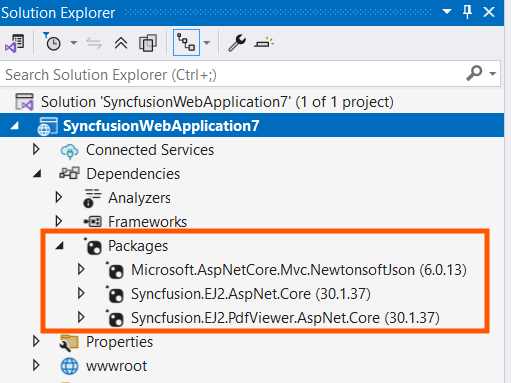
Task: Collapse the SyncfusionWebApplication7 project node
Action: click(x=14, y=126)
